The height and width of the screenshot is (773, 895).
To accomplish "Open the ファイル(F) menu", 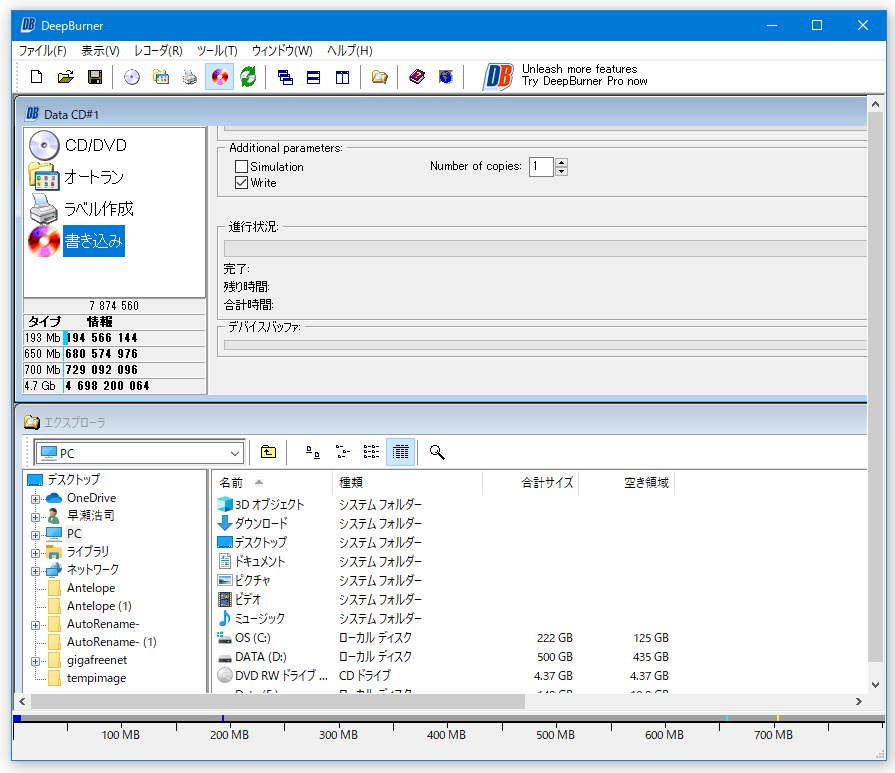I will [43, 51].
